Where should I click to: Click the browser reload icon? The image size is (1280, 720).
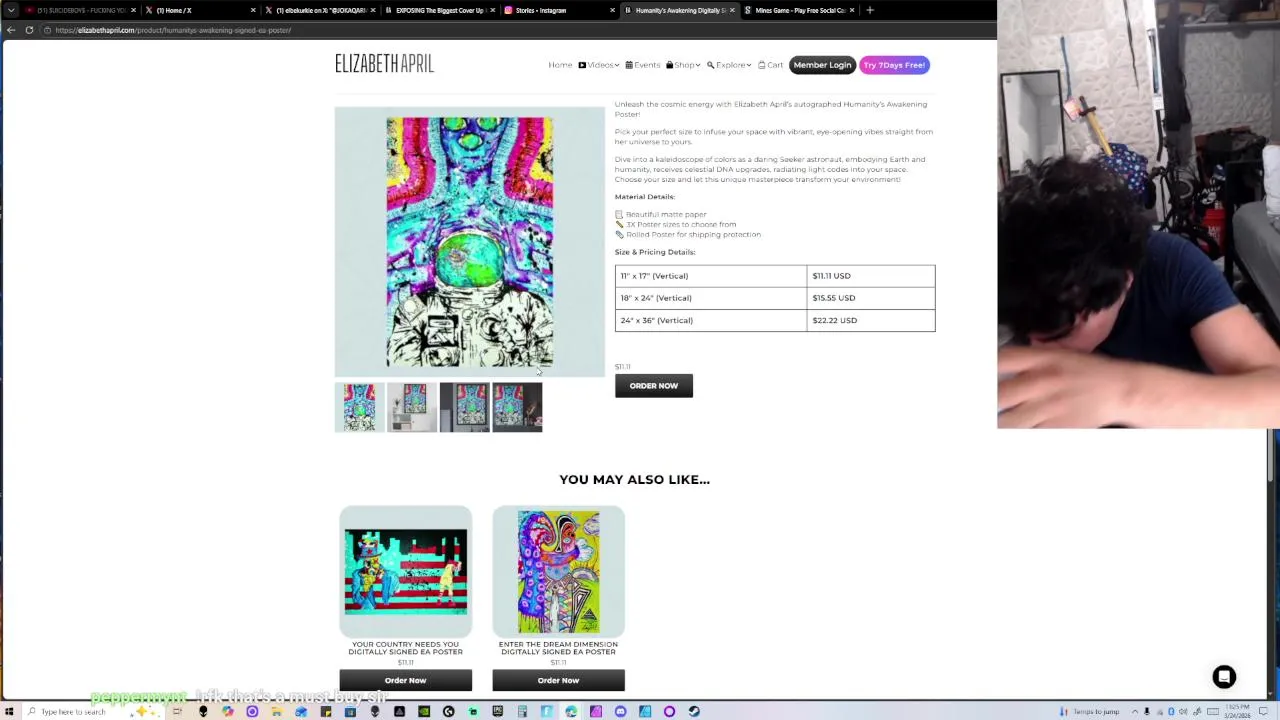click(x=29, y=30)
